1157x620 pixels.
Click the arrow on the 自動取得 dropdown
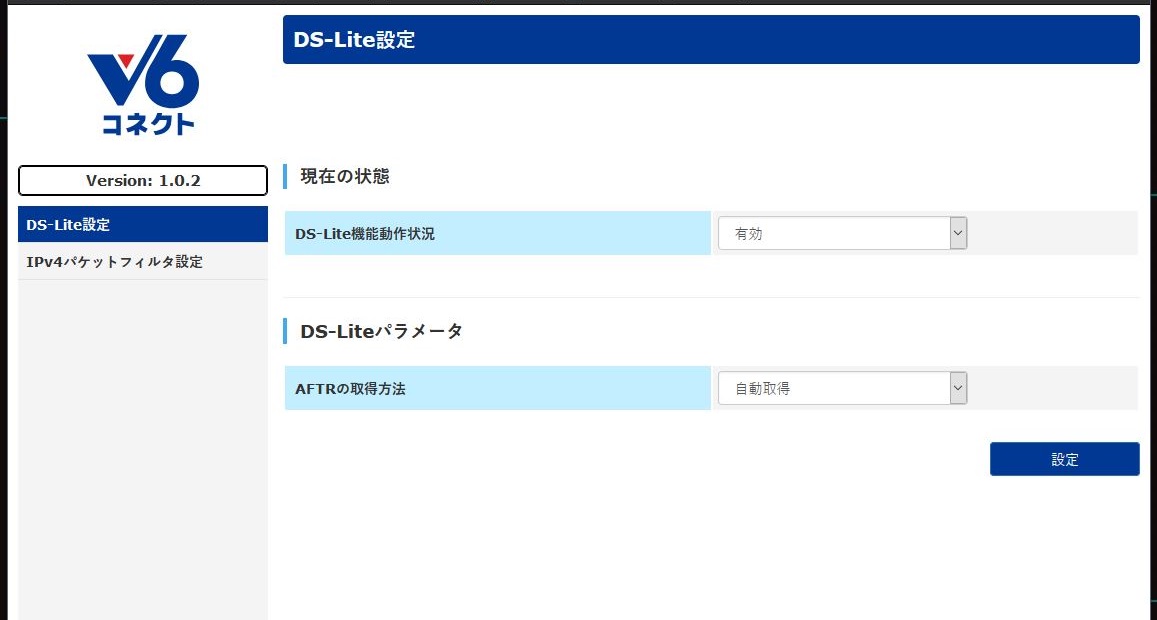click(958, 388)
